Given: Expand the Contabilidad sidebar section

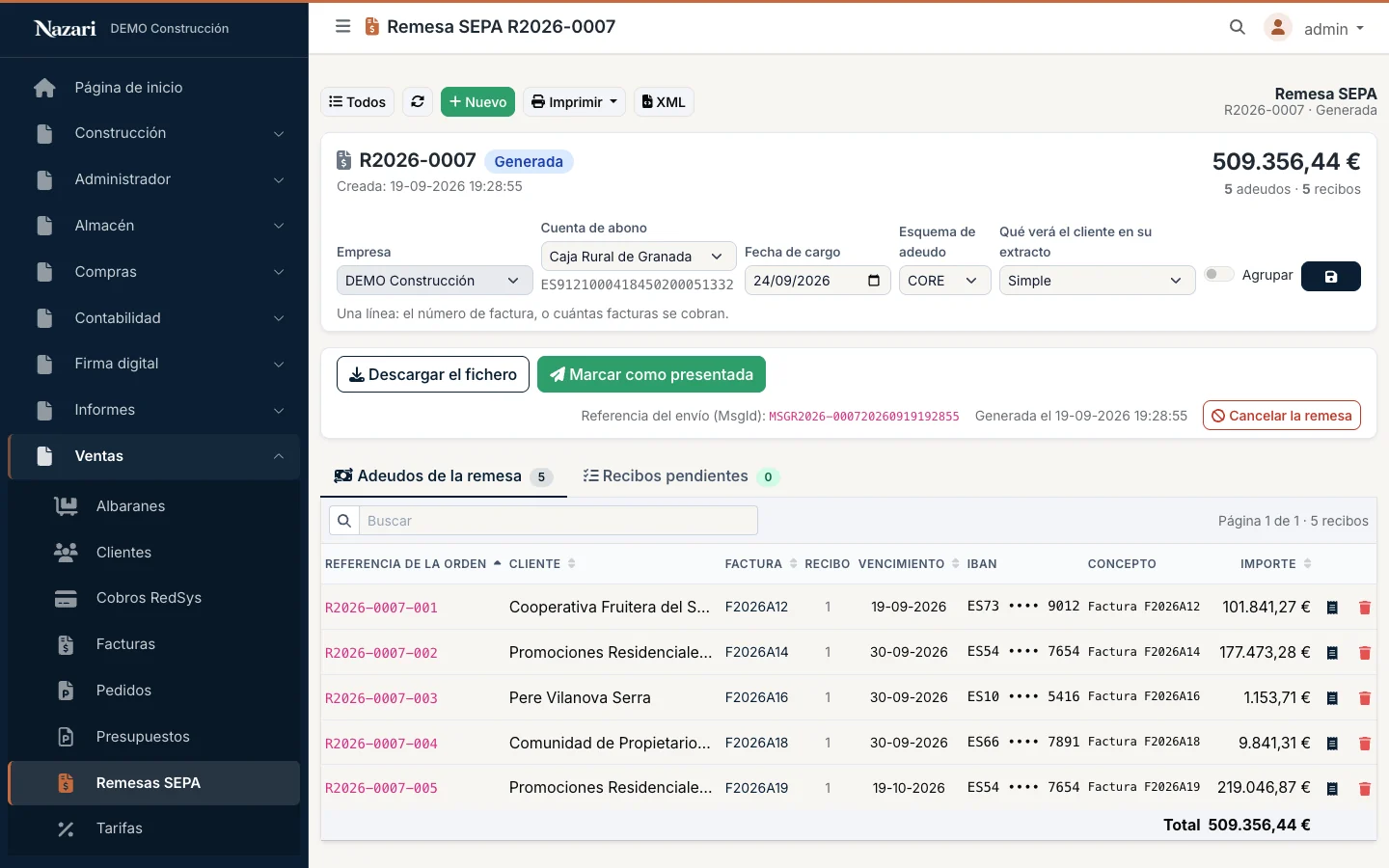Looking at the screenshot, I should 154,318.
